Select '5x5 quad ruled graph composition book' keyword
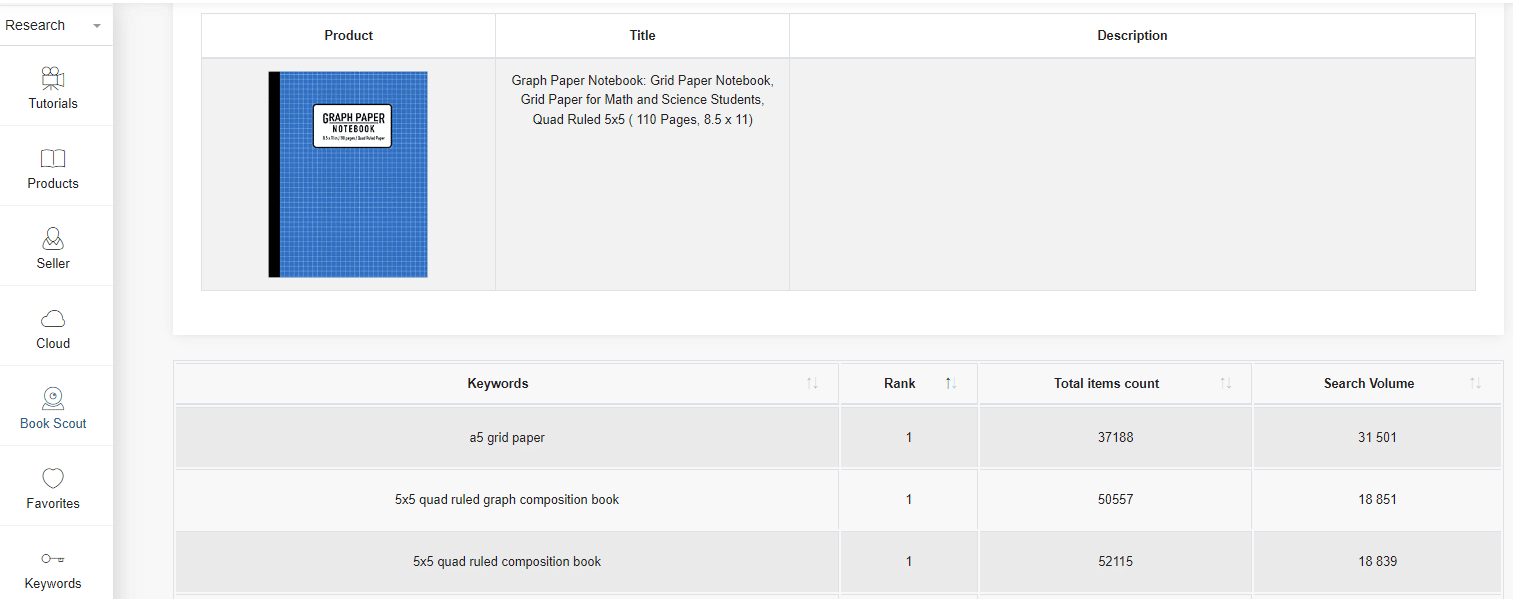 [x=507, y=499]
